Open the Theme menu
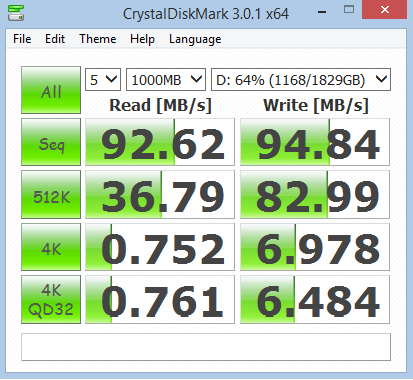This screenshot has height=380, width=413. [x=98, y=39]
